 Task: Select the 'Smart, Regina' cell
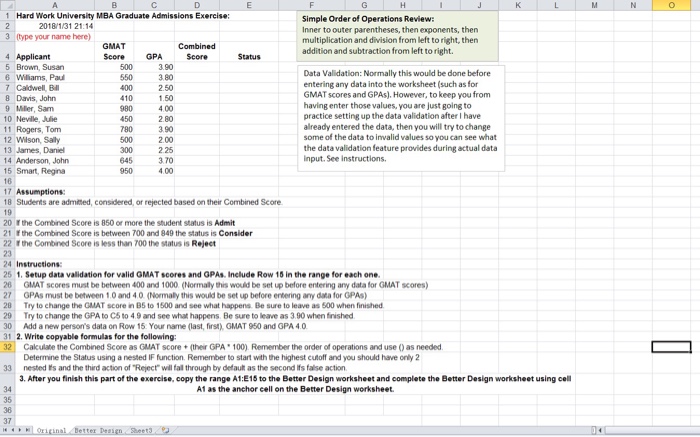tap(54, 171)
